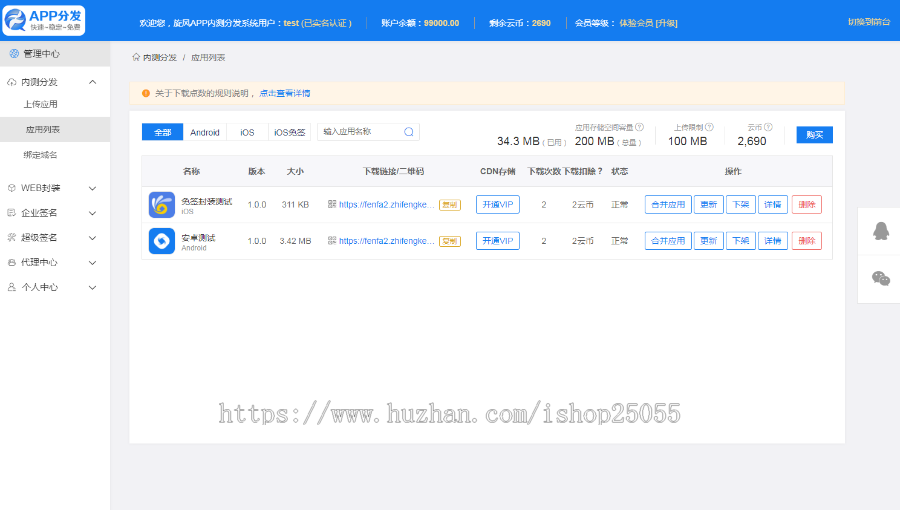900x510 pixels.
Task: Expand the WEB封装 menu chevron
Action: [x=92, y=188]
